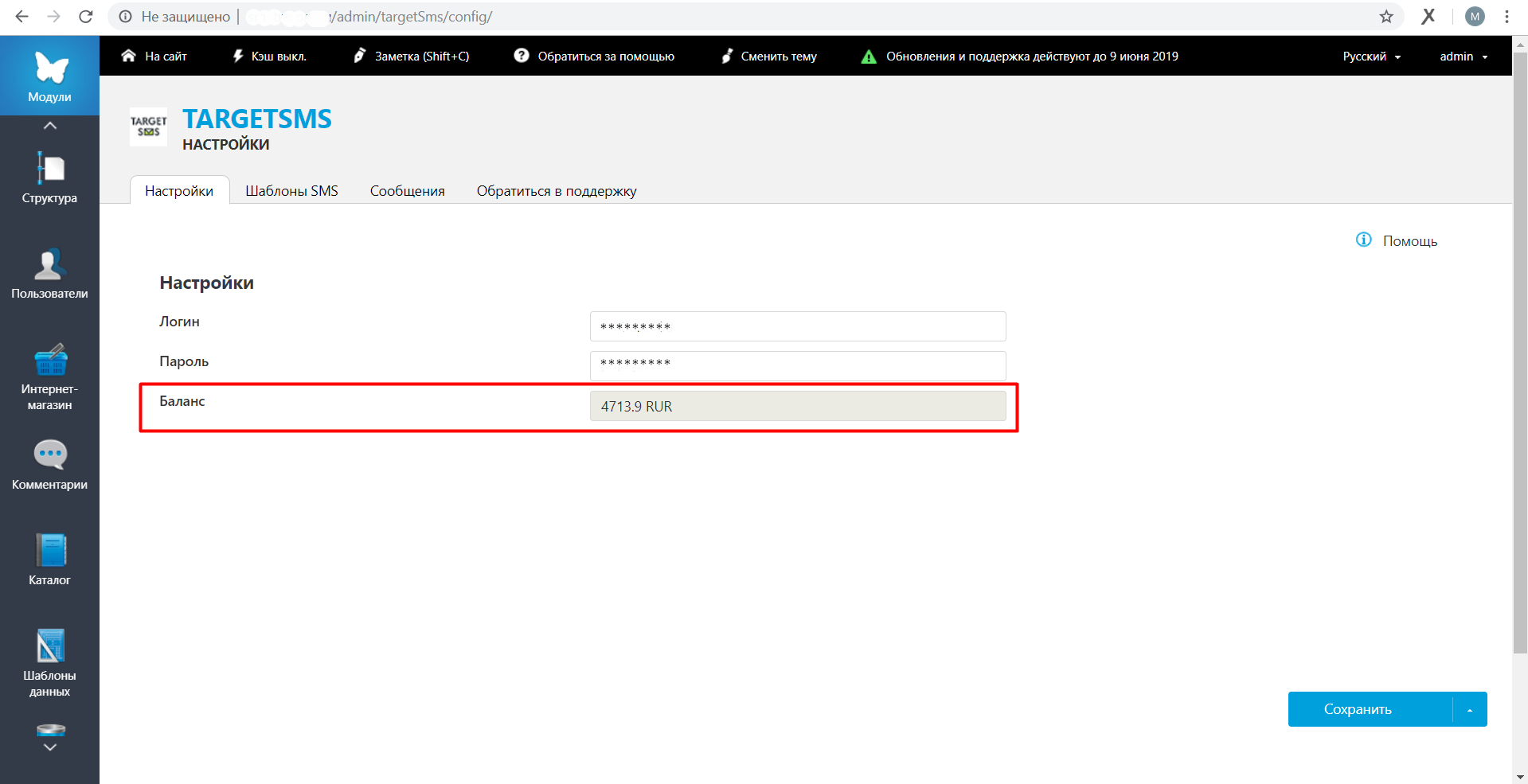Open the Сохранить button dropdown arrow
Viewport: 1528px width, 784px height.
click(x=1470, y=709)
